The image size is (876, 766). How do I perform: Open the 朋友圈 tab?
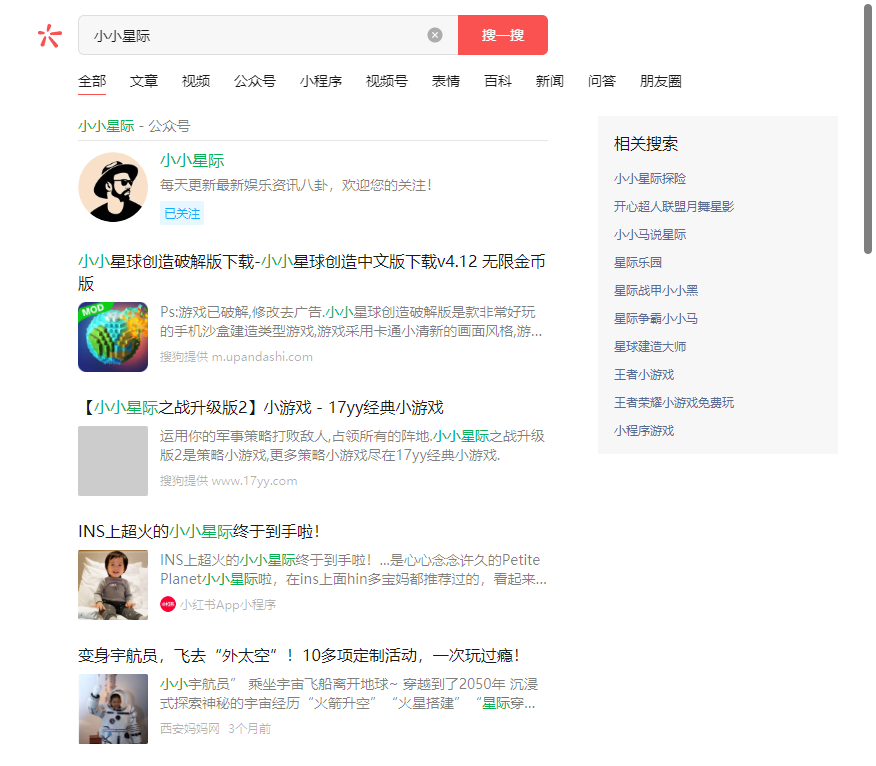click(660, 82)
